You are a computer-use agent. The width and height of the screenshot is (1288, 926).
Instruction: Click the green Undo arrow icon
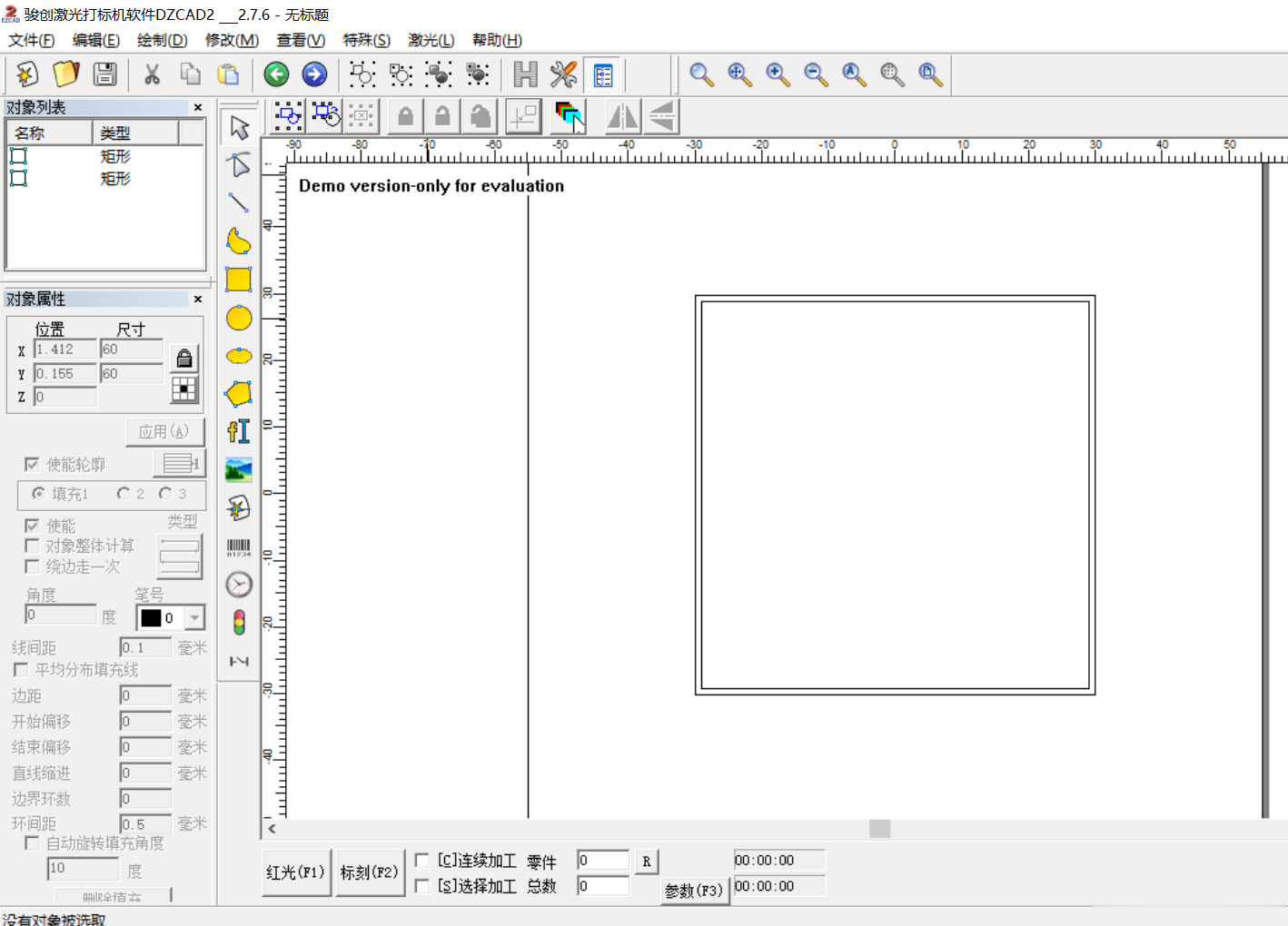(276, 74)
